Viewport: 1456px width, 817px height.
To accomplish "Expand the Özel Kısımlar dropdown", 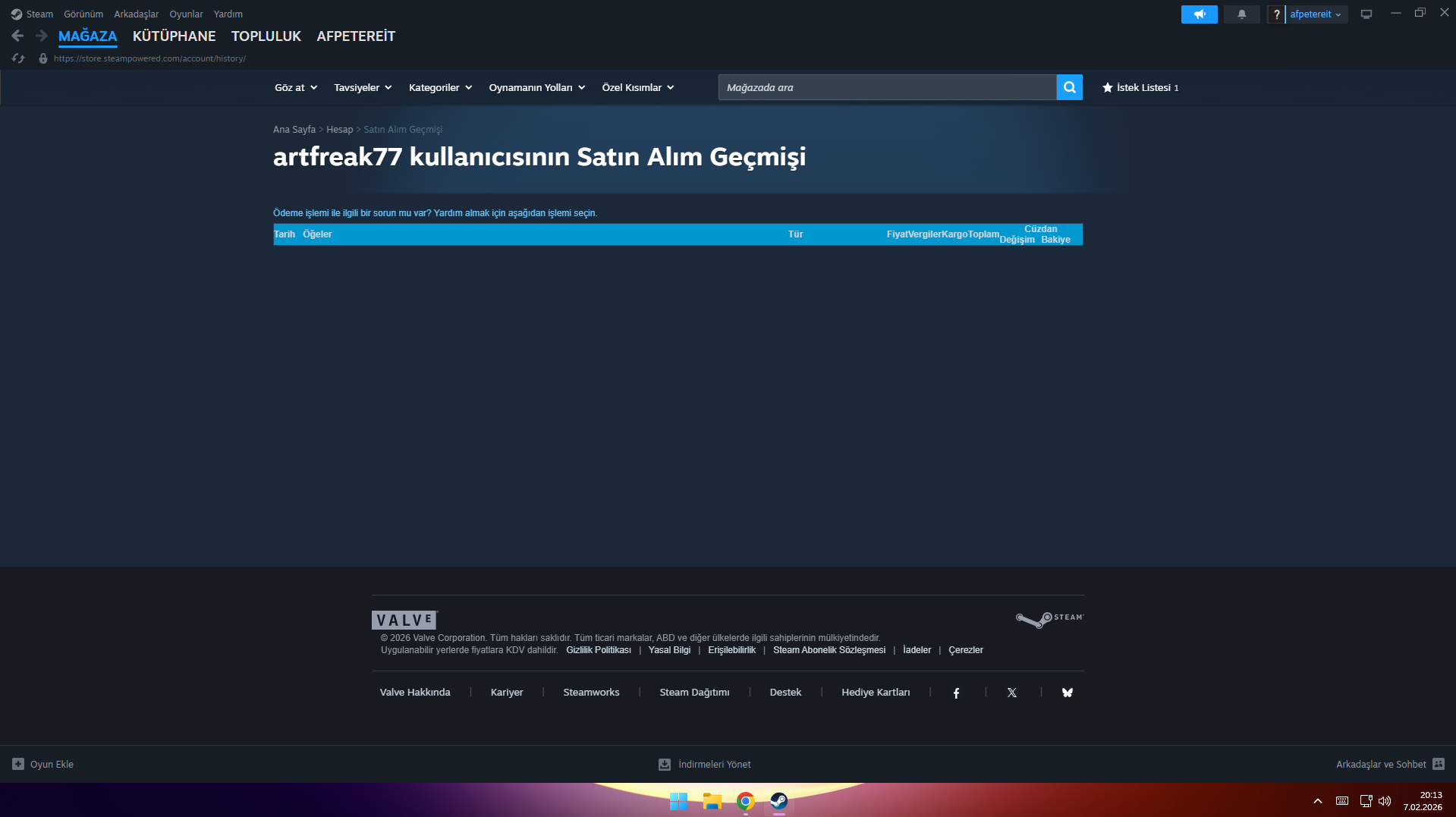I will click(638, 88).
